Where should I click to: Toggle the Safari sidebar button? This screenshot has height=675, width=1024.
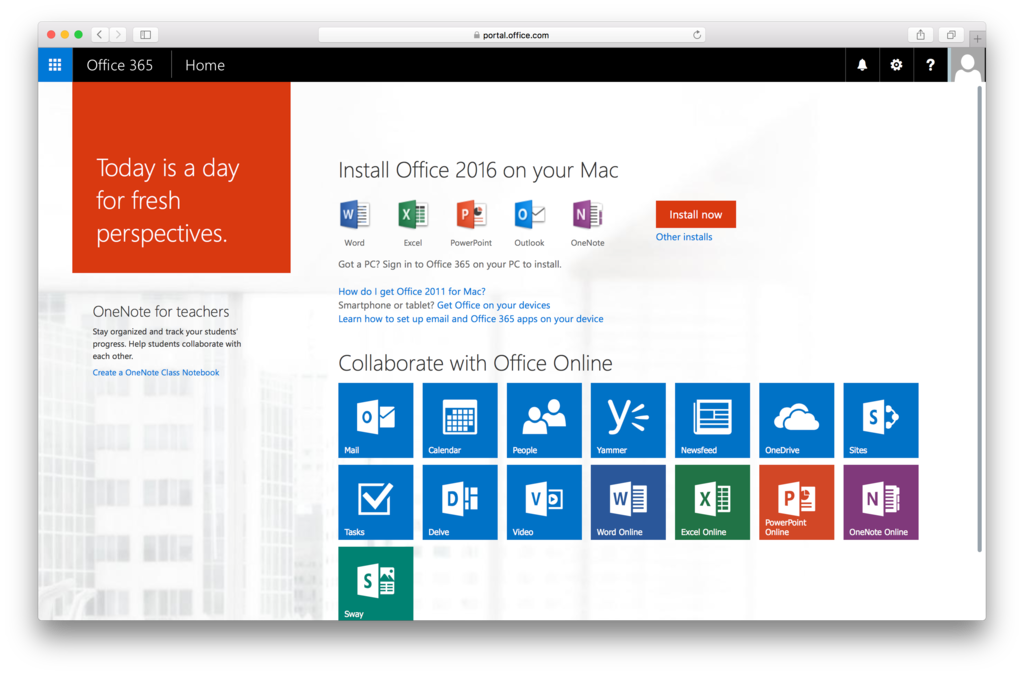click(145, 35)
